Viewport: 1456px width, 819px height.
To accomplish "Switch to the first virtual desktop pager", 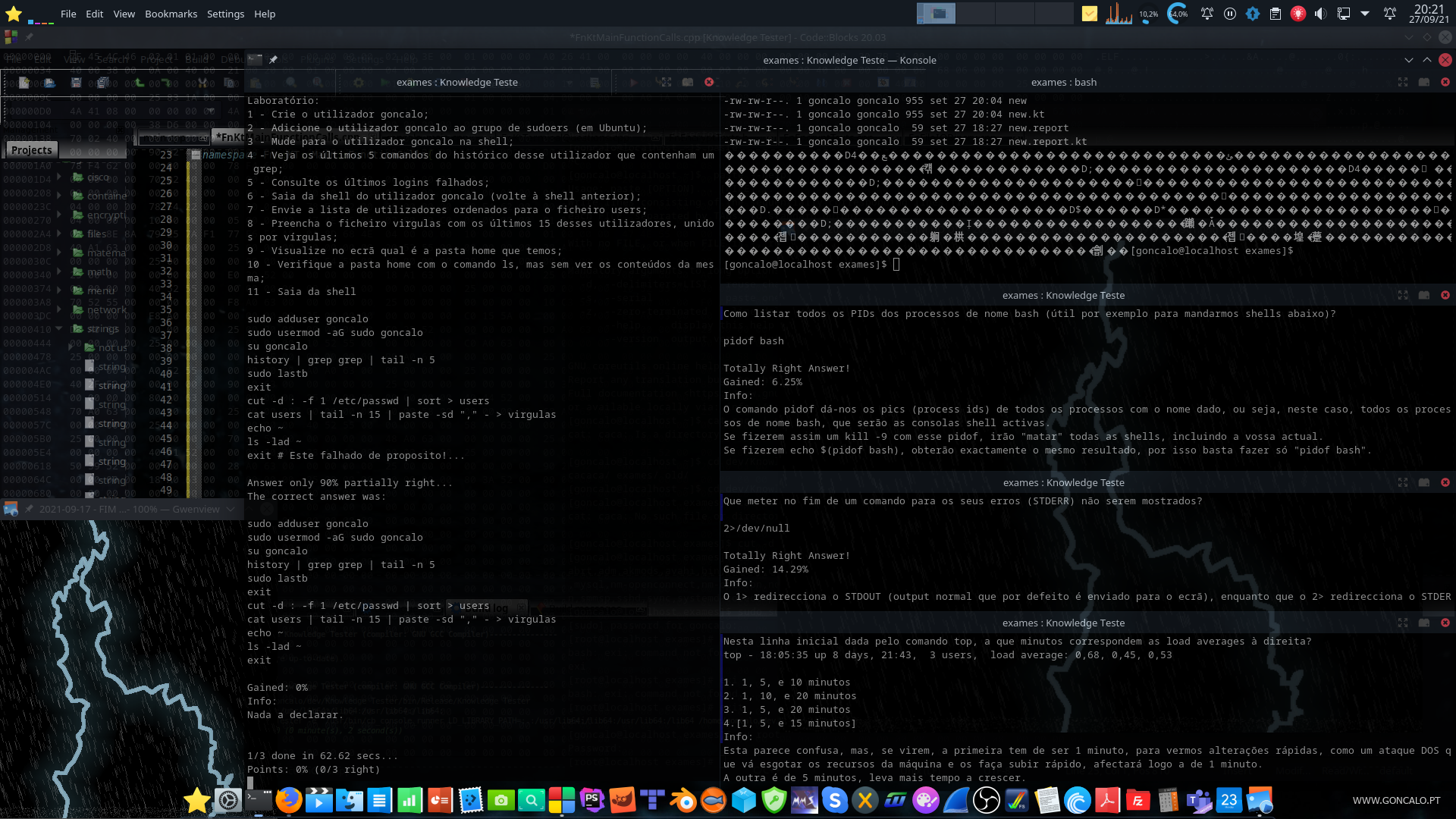I will click(x=937, y=14).
